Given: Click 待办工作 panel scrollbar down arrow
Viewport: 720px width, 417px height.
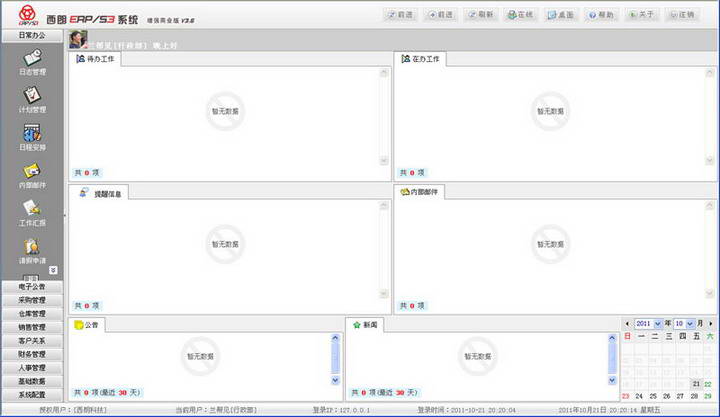Looking at the screenshot, I should point(384,160).
